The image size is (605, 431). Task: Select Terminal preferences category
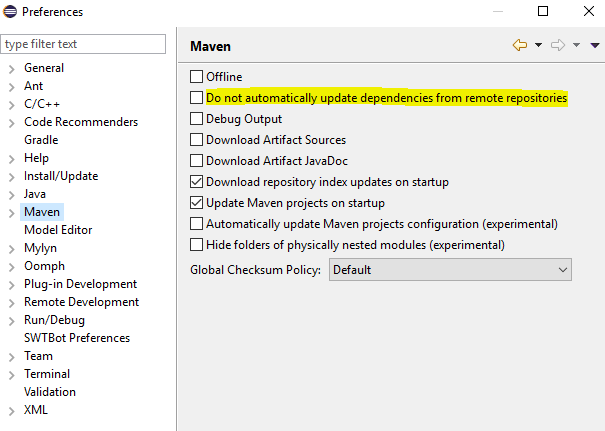coord(47,374)
